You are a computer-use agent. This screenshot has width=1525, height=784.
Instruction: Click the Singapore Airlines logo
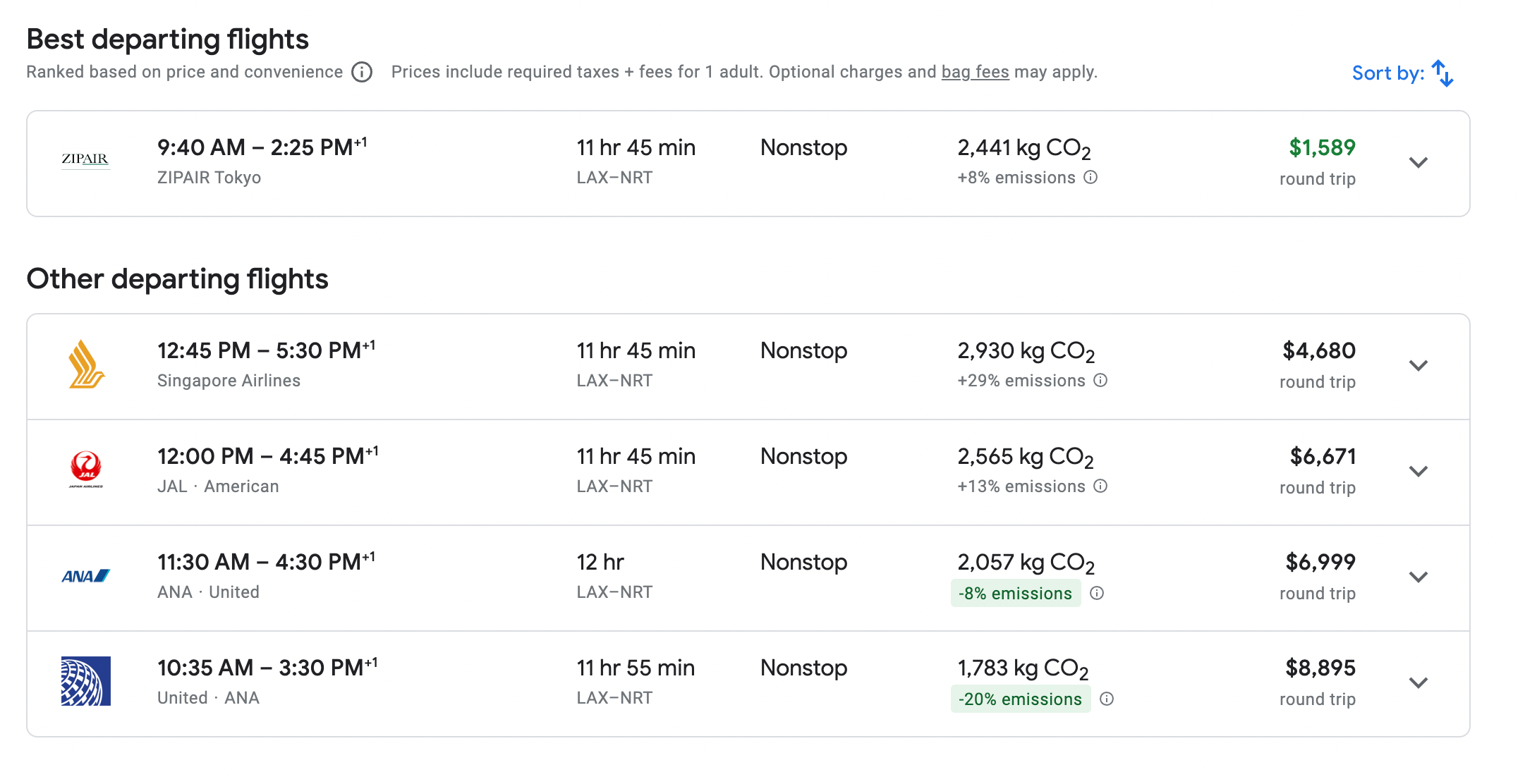pyautogui.click(x=86, y=364)
